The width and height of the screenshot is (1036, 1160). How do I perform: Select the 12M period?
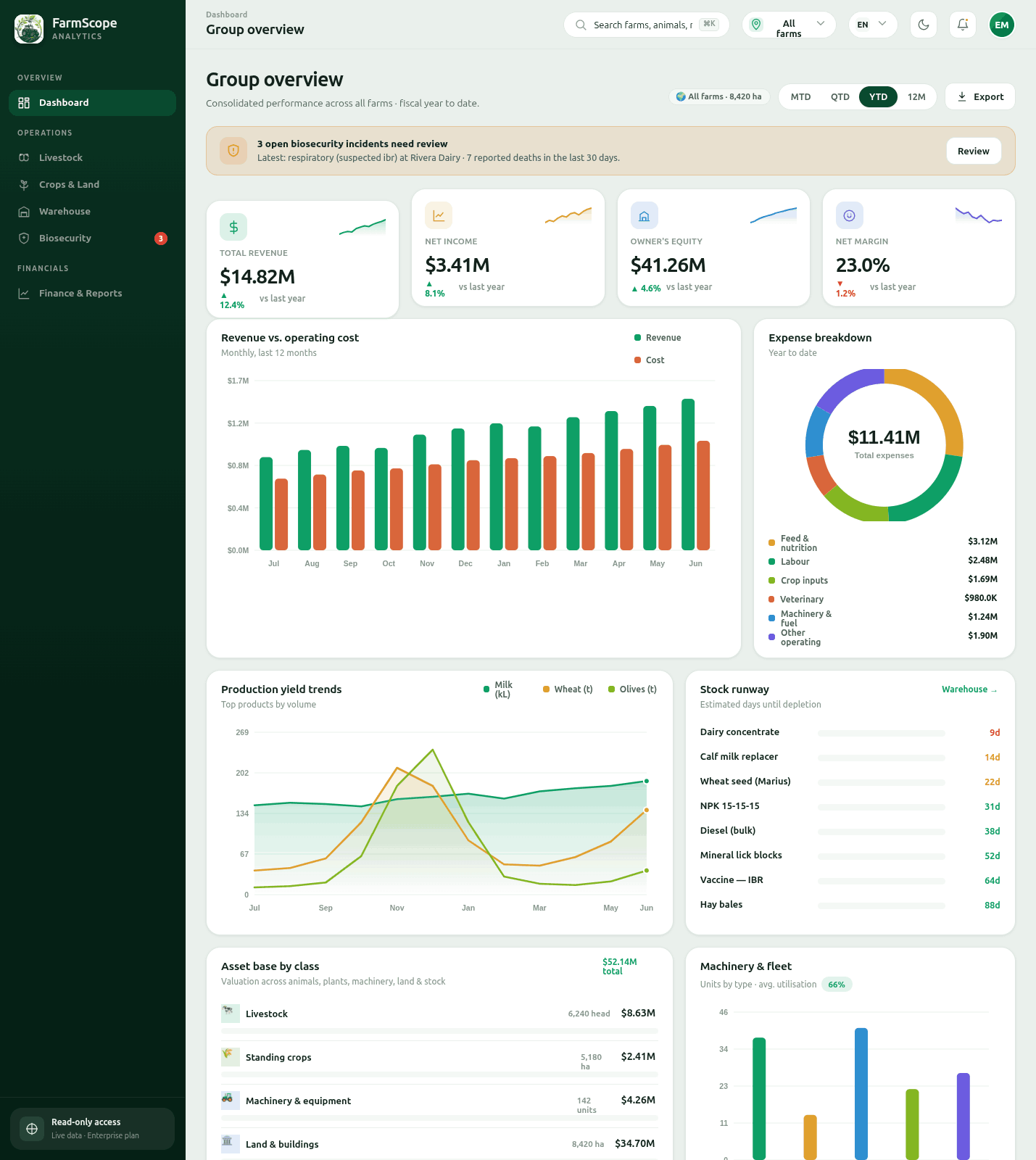pos(916,97)
